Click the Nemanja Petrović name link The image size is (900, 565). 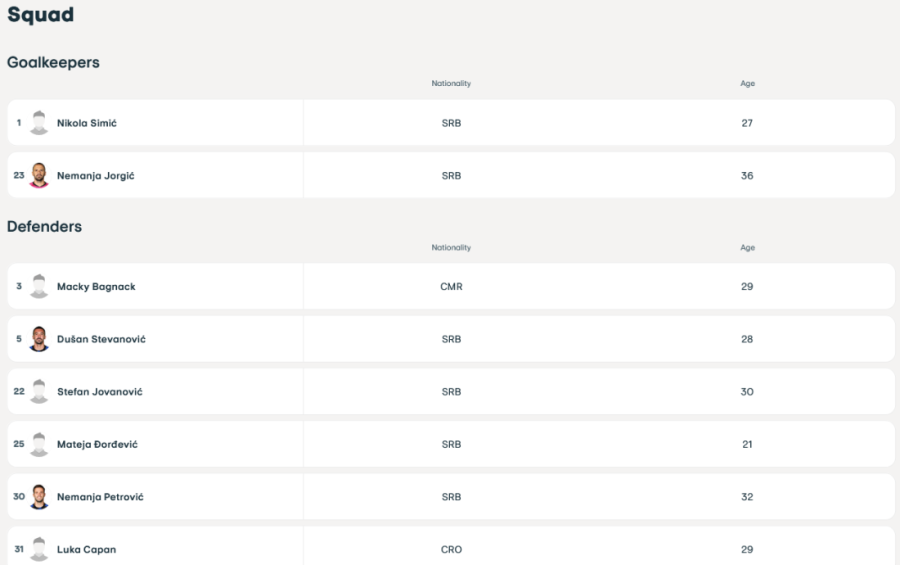(x=100, y=497)
